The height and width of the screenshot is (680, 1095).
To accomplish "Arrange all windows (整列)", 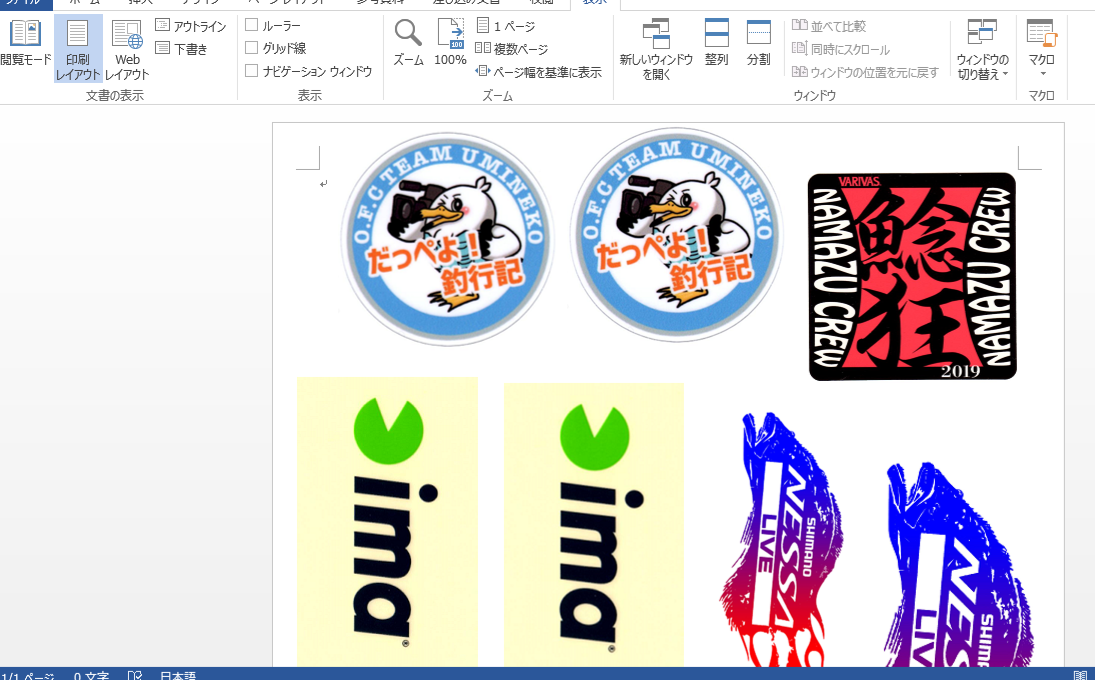I will 716,43.
